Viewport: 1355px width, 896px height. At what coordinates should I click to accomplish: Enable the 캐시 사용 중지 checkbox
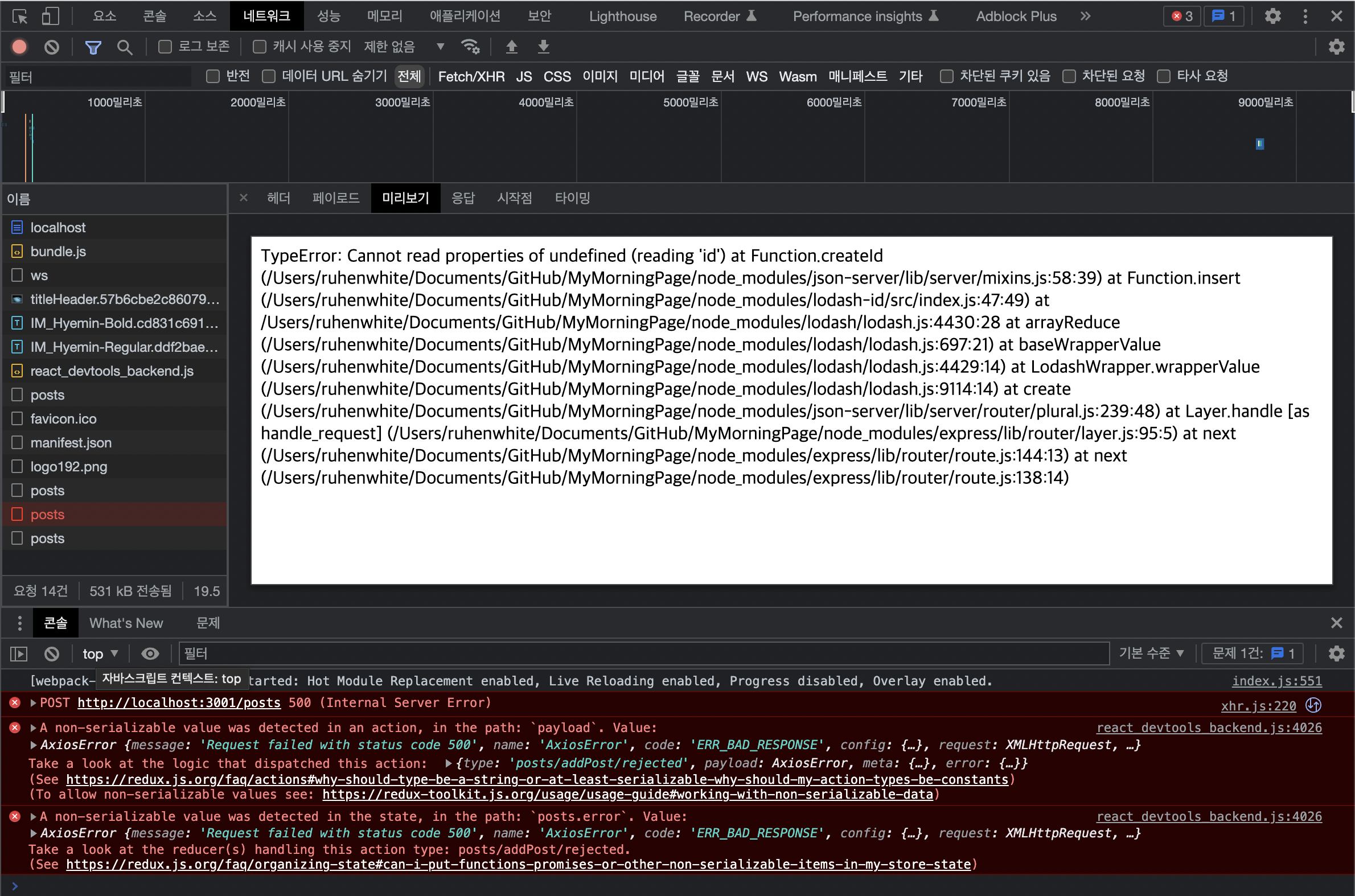tap(260, 47)
